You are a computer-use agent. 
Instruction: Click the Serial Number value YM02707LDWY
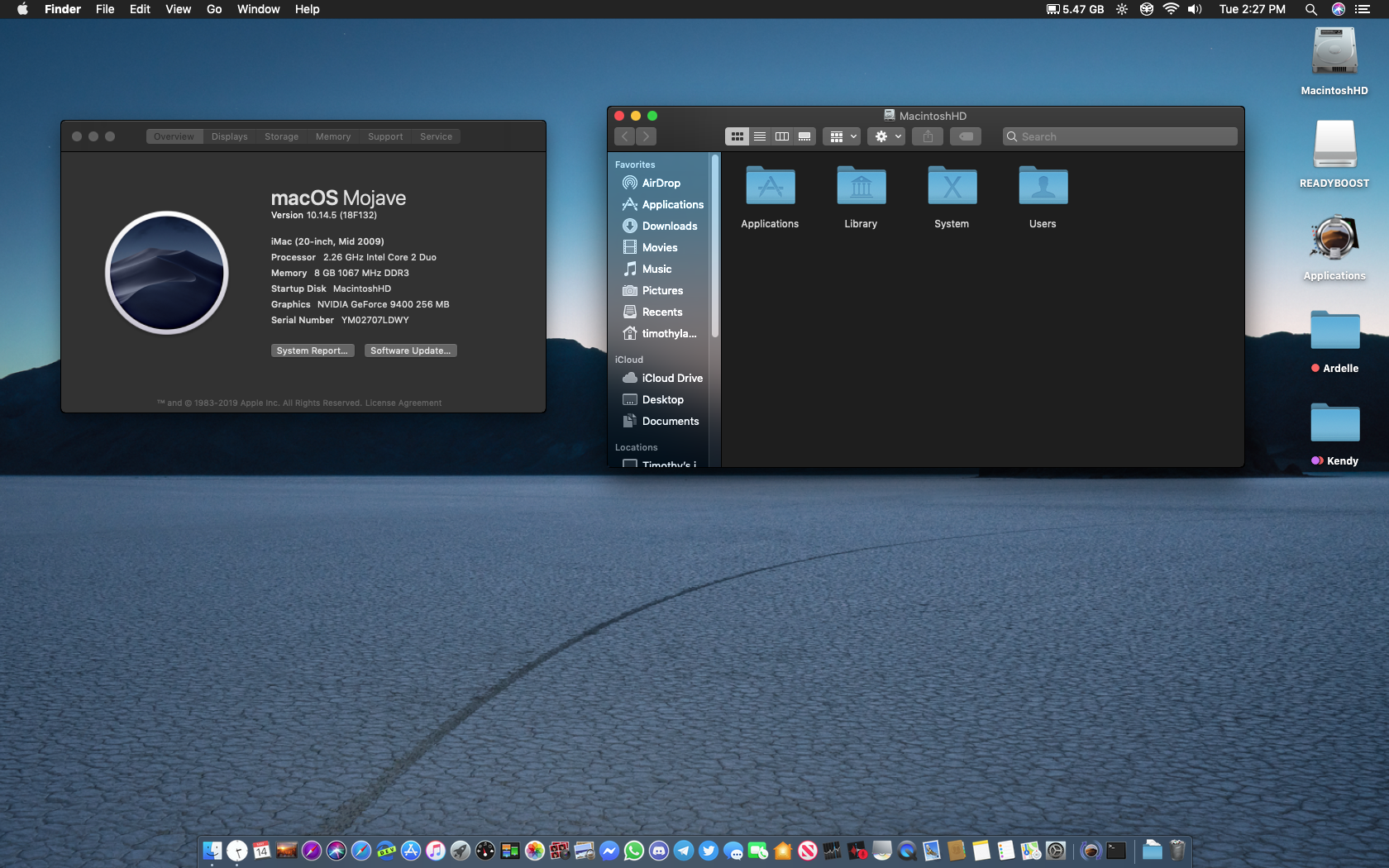tap(375, 320)
